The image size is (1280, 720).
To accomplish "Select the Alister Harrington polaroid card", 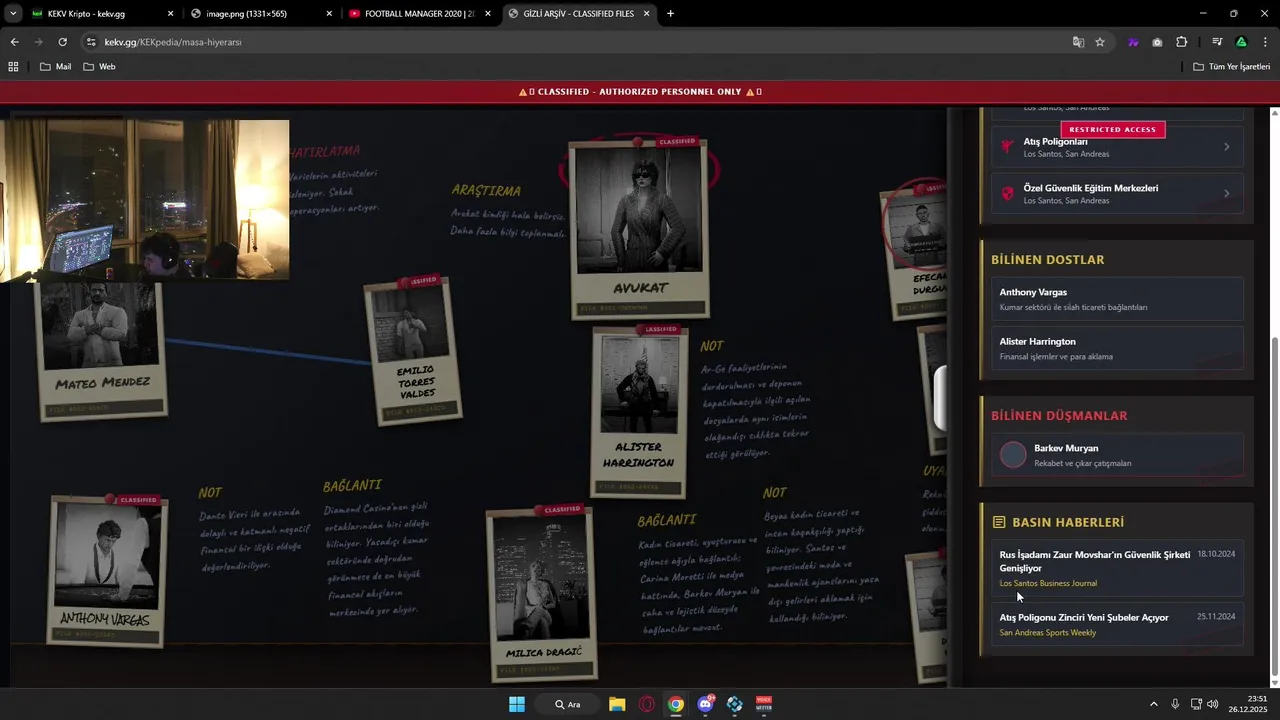I will pos(639,411).
